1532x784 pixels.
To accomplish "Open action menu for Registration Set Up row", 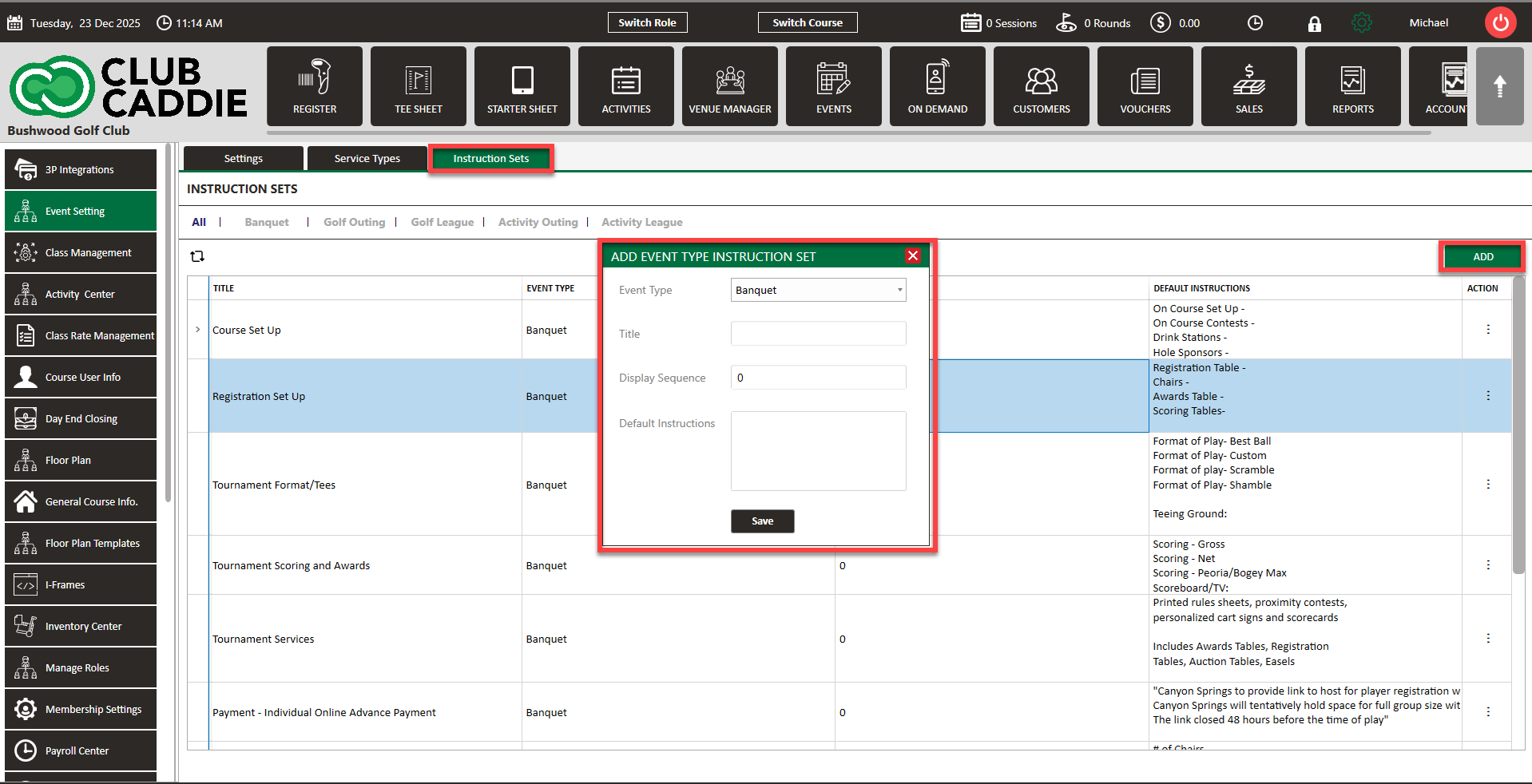I will click(1487, 396).
